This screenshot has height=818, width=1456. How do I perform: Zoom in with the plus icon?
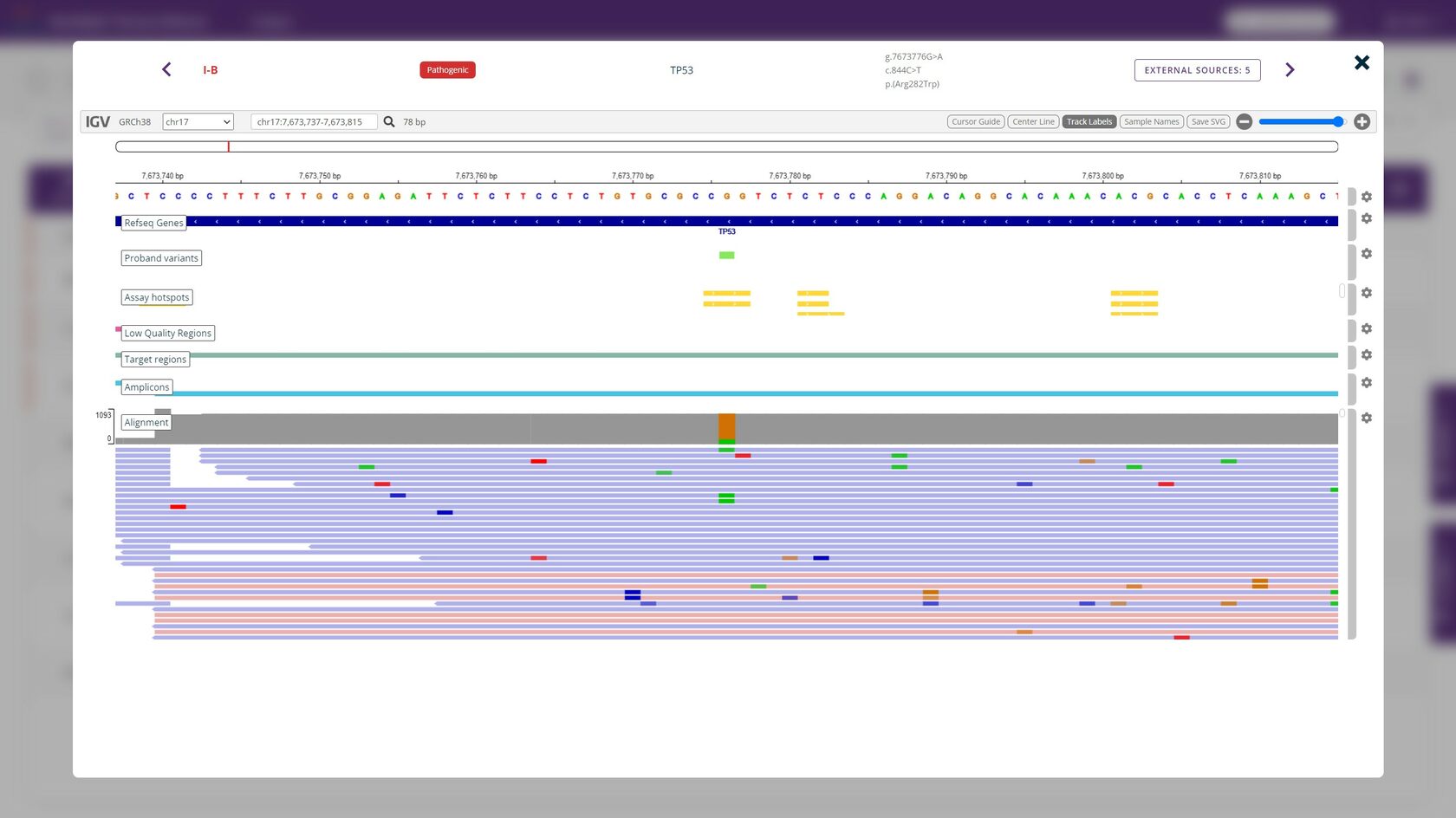pyautogui.click(x=1362, y=122)
